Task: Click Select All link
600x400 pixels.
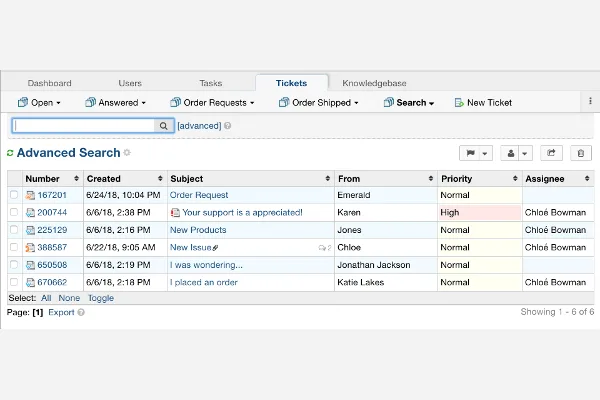Action: tap(46, 298)
